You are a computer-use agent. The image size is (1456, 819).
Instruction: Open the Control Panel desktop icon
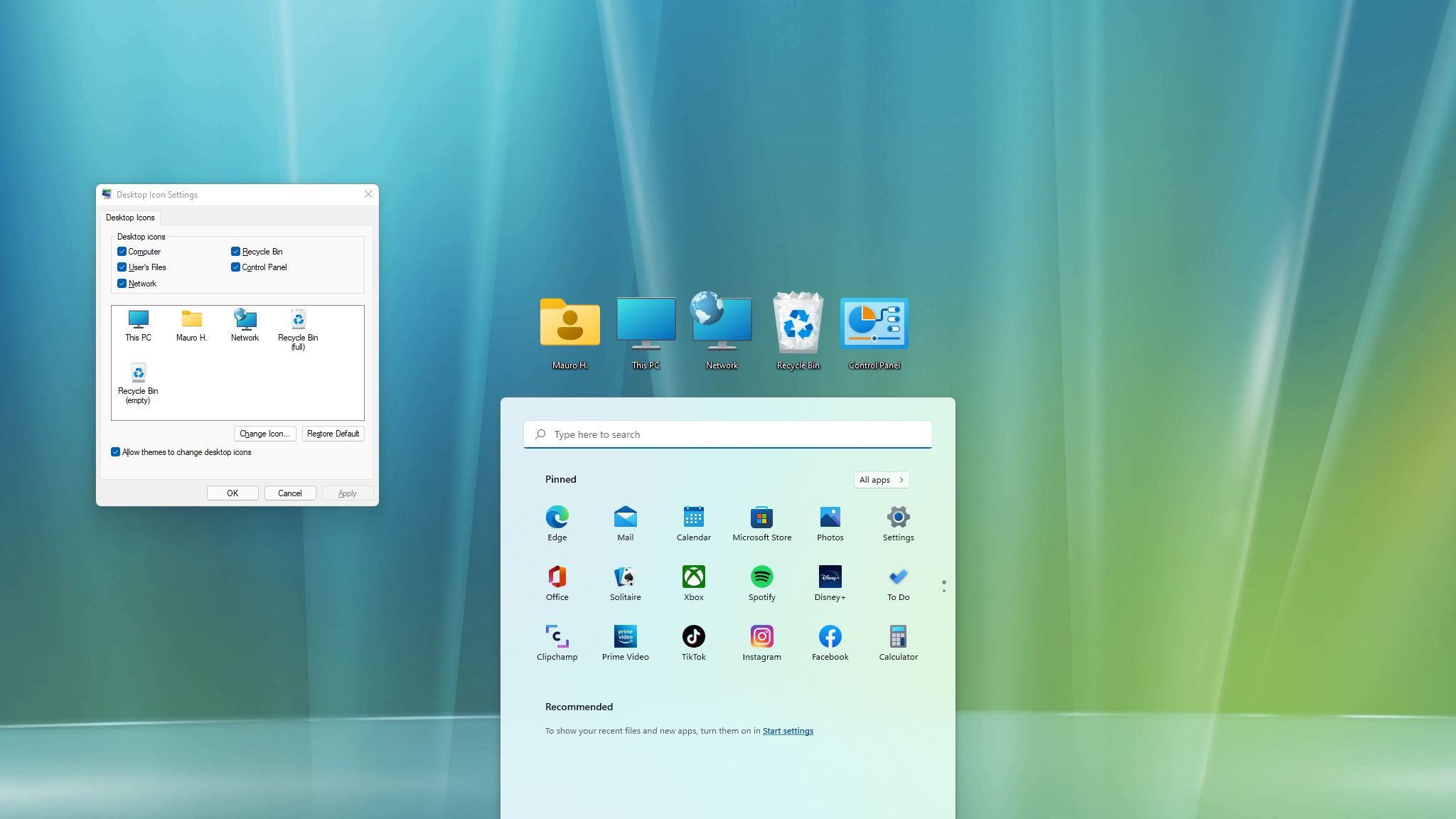tap(874, 324)
